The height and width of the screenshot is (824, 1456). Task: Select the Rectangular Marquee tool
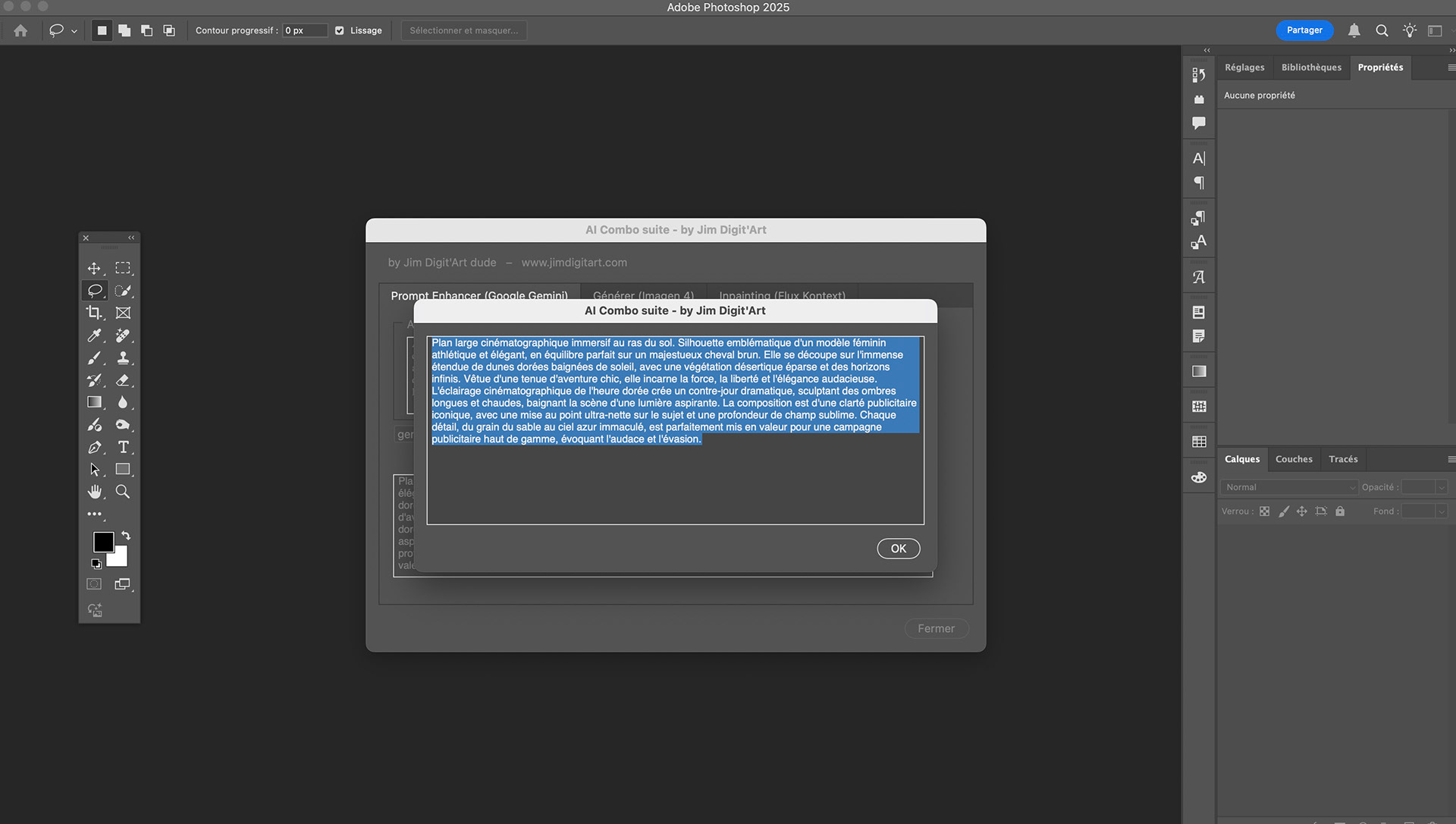pyautogui.click(x=123, y=269)
